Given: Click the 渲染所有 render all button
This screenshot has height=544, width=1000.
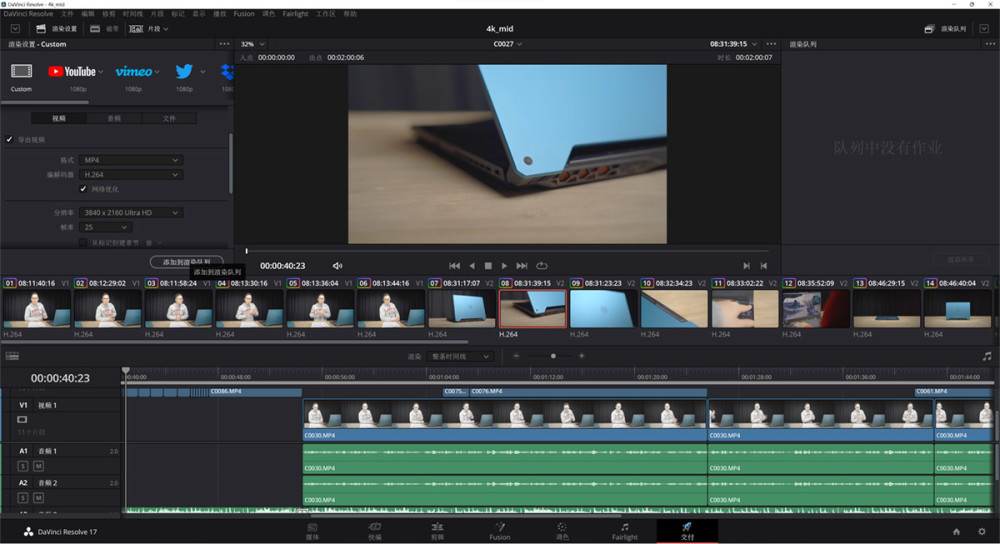Looking at the screenshot, I should (960, 260).
